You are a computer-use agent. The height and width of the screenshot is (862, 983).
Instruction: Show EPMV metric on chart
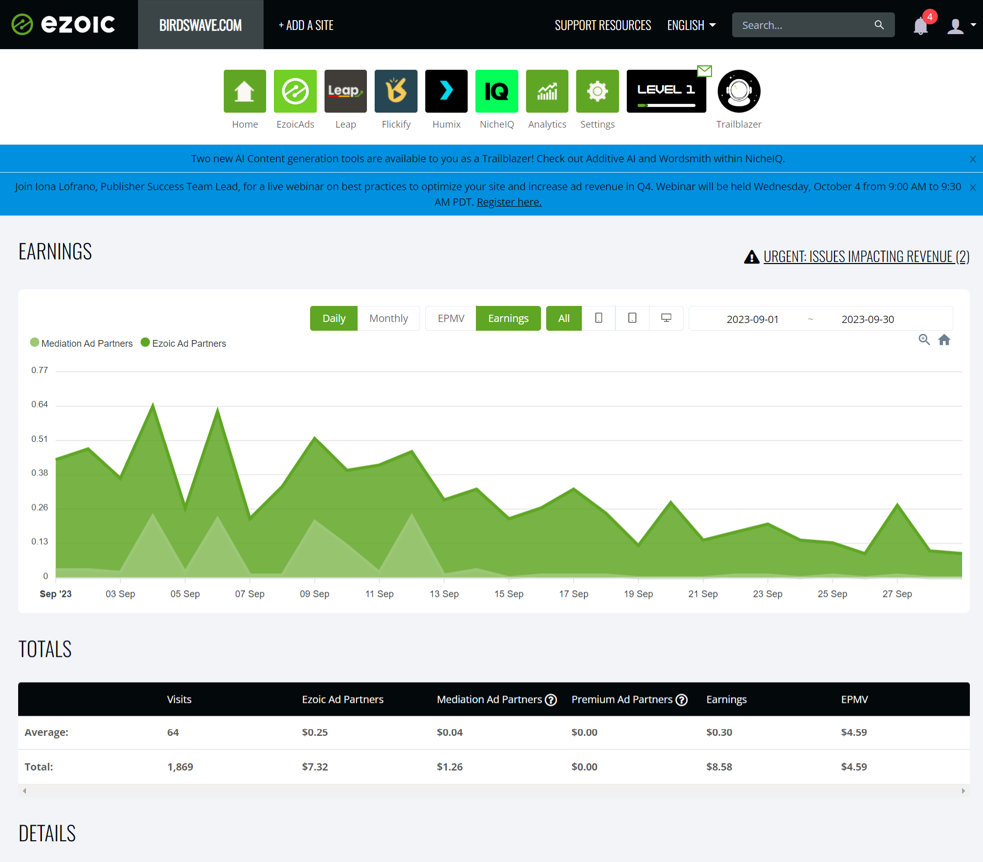451,318
